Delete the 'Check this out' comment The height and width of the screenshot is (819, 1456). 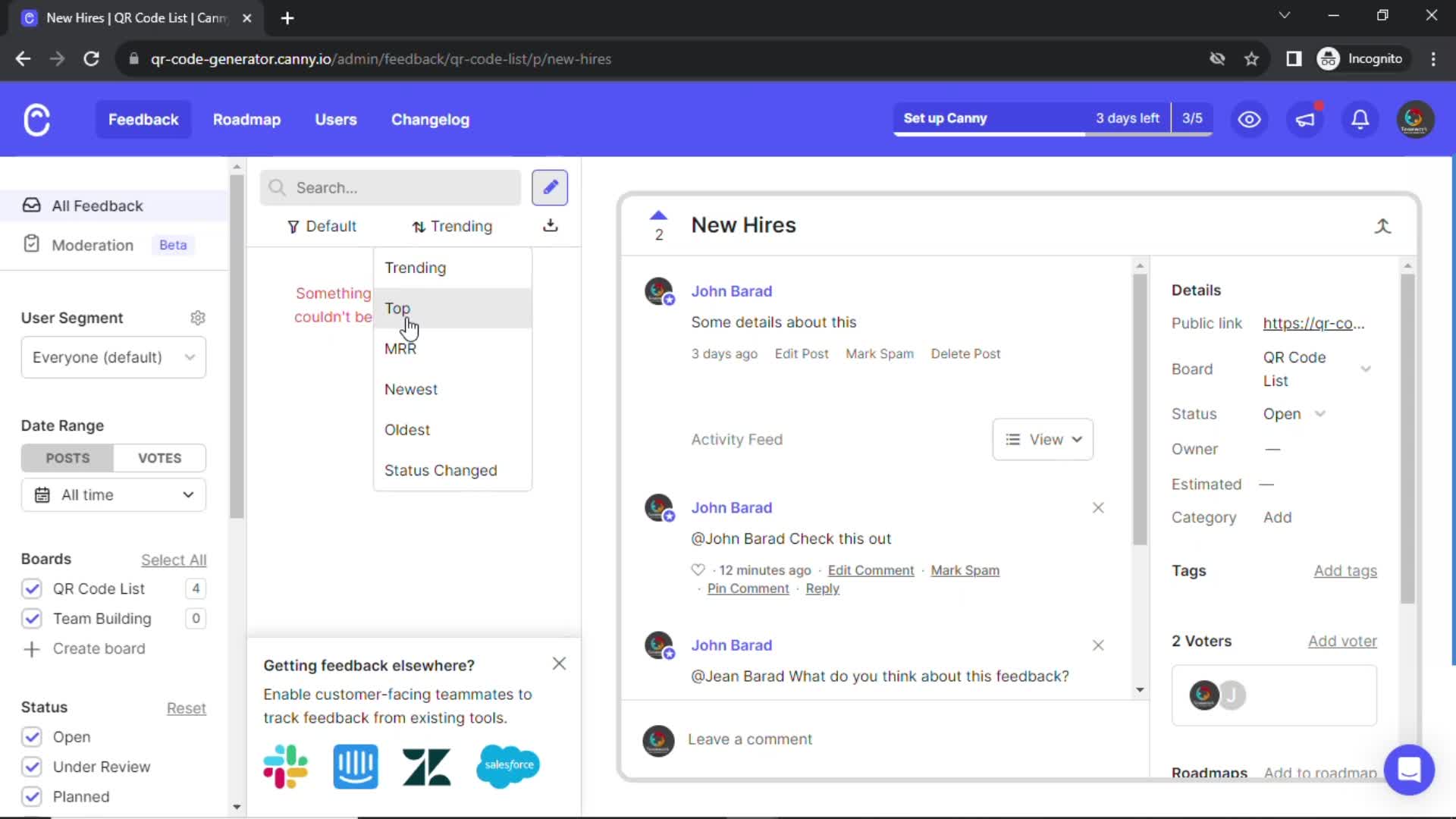[x=1098, y=508]
